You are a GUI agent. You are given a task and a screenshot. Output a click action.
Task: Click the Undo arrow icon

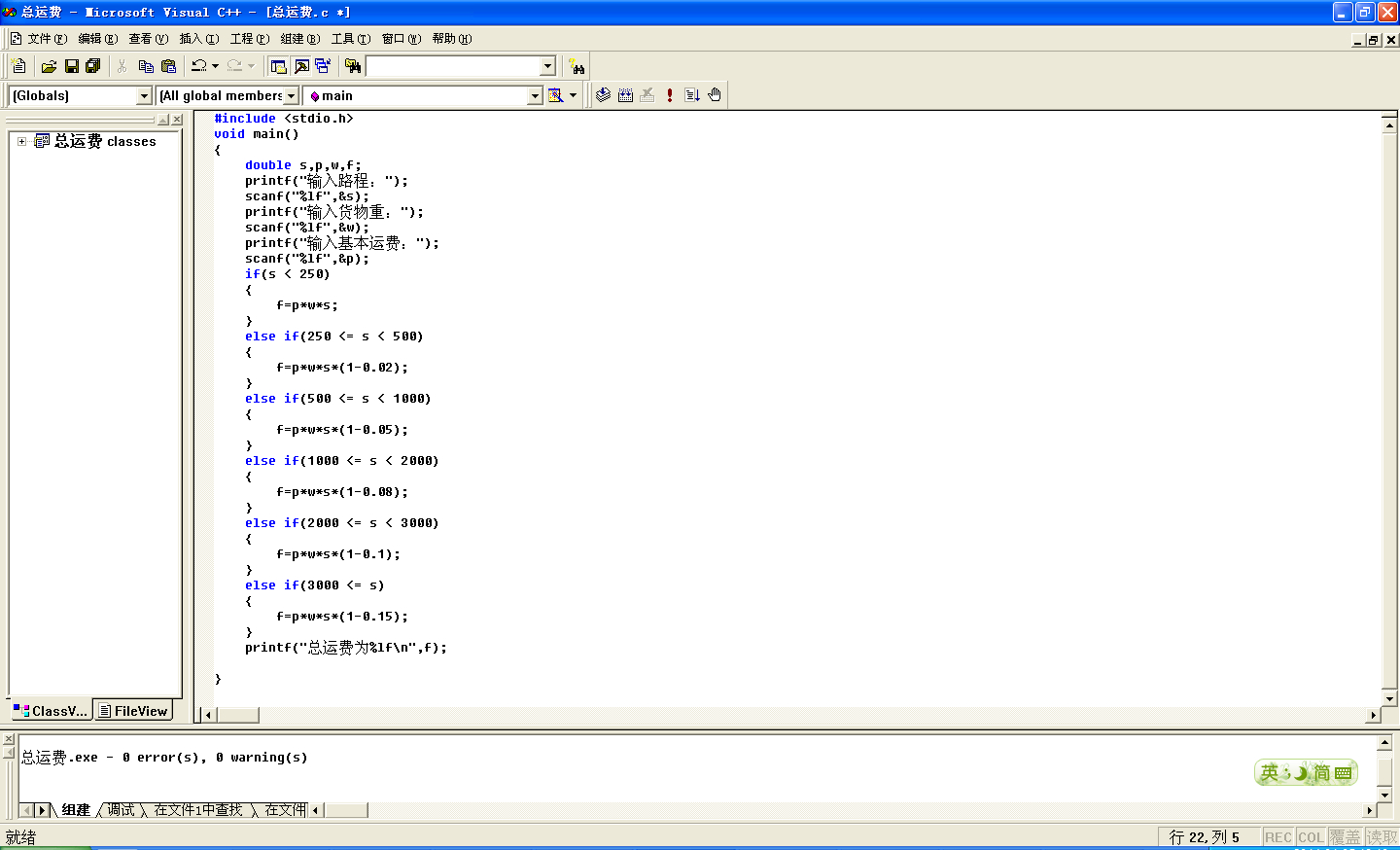pyautogui.click(x=198, y=66)
